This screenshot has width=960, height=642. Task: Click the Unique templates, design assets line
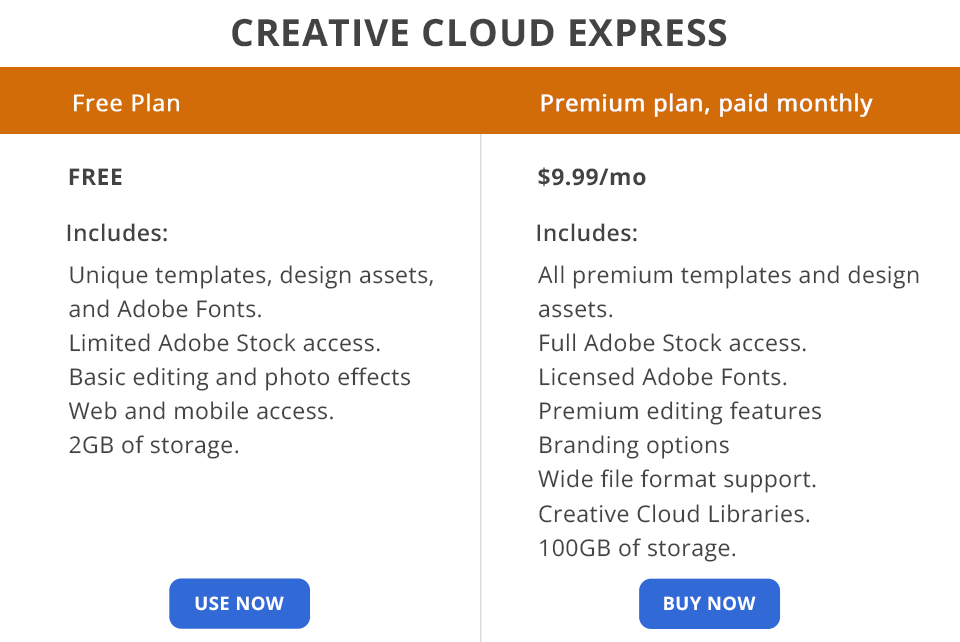point(251,275)
